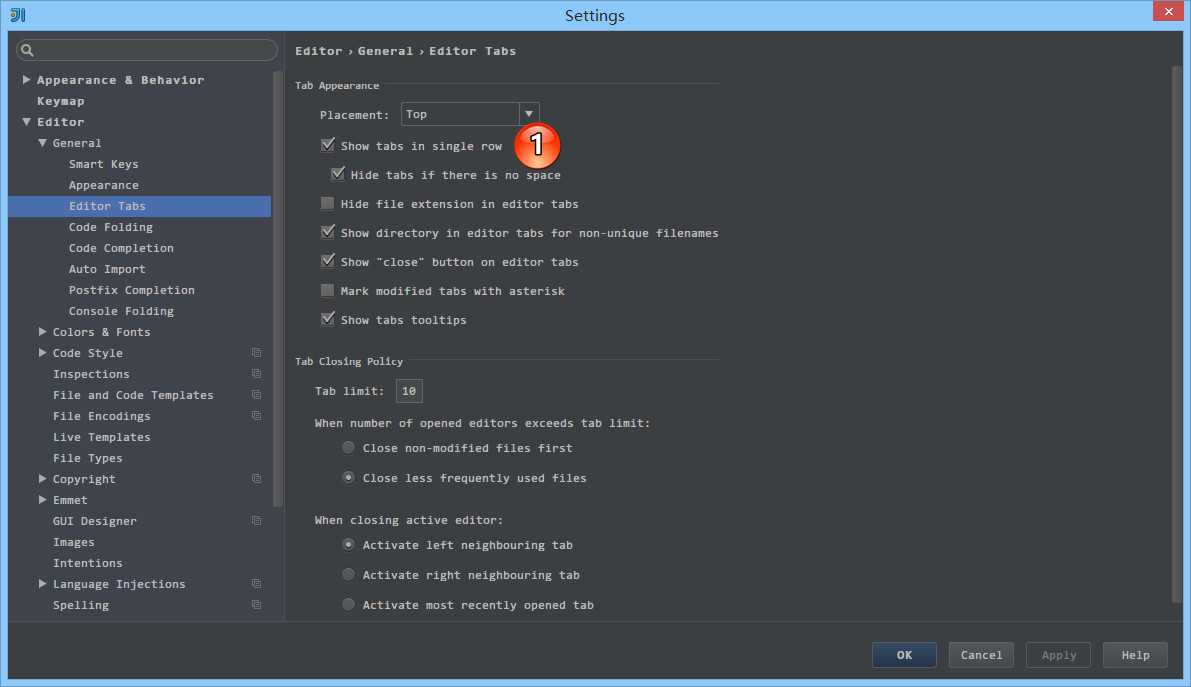Click the settings search field
The height and width of the screenshot is (687, 1191).
pyautogui.click(x=147, y=50)
